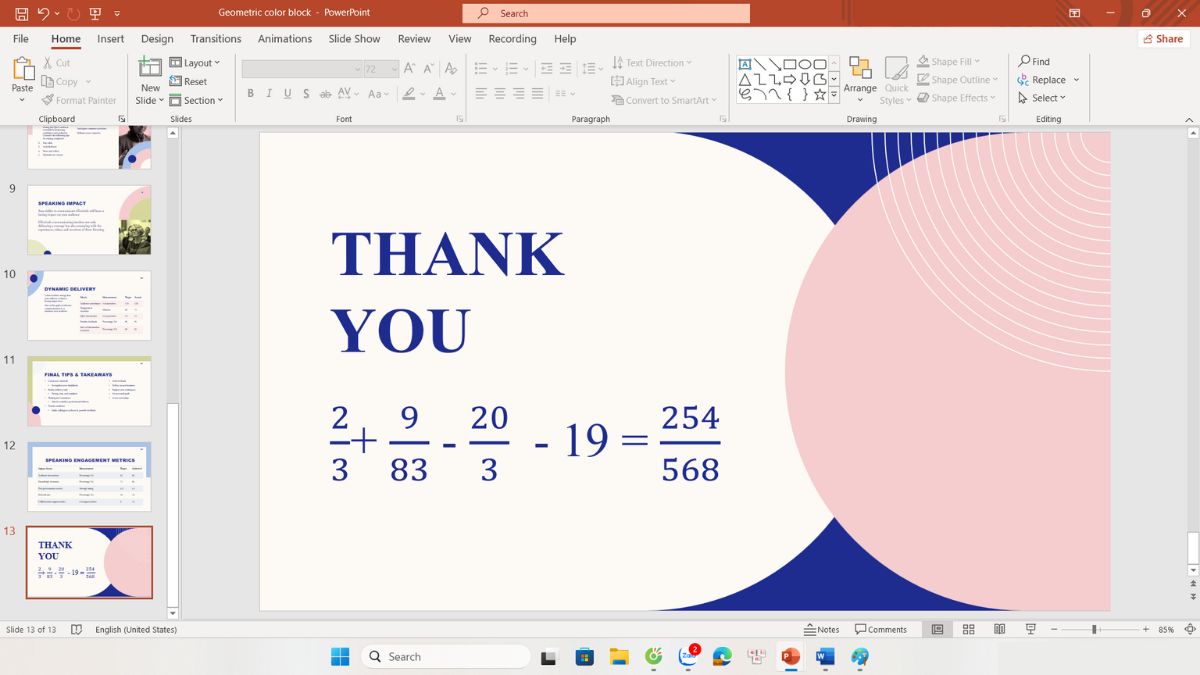Screen dimensions: 1200x675
Task: Switch to Reading View icon
Action: pos(999,629)
